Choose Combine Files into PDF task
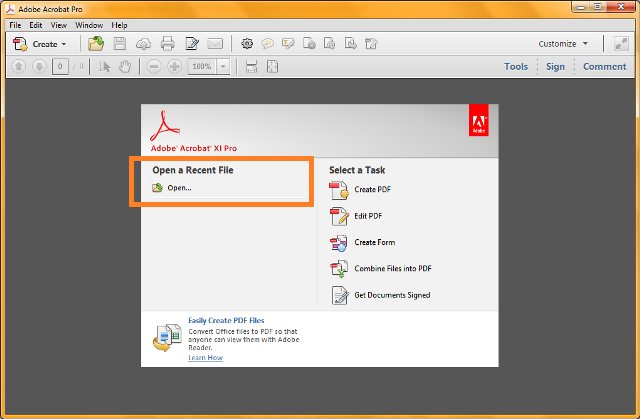Screen dimensions: 640x419 380,269
